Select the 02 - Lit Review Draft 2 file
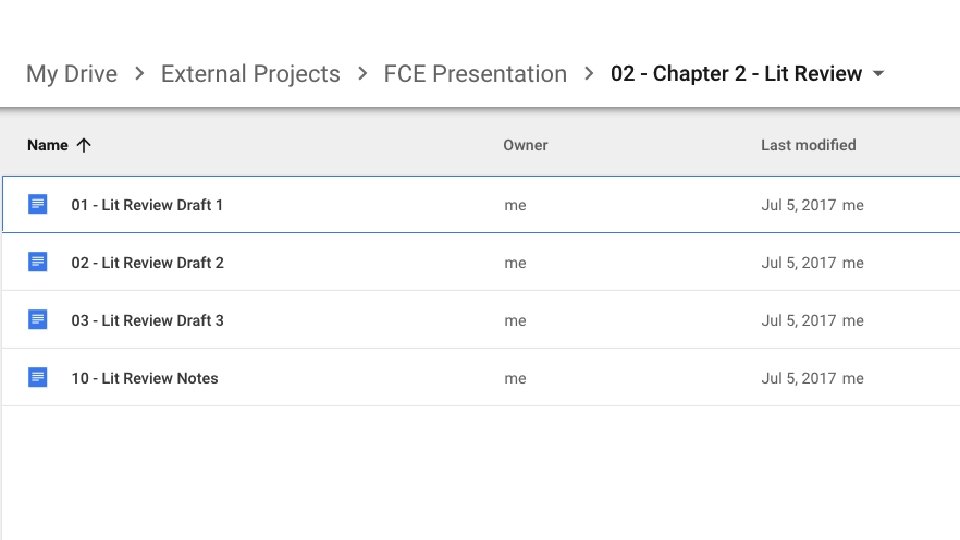This screenshot has width=960, height=540. click(x=147, y=263)
